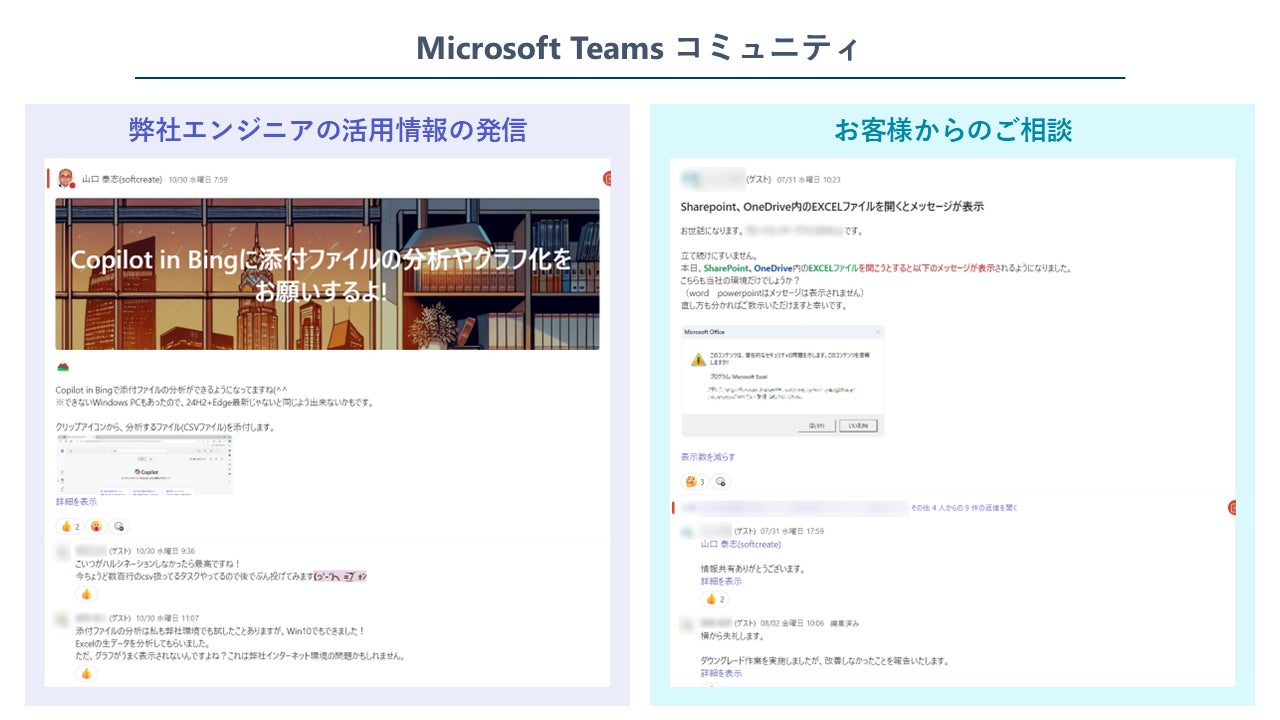Click the thumbs-up reaction under 情報共有ありがとうございます

click(x=715, y=599)
